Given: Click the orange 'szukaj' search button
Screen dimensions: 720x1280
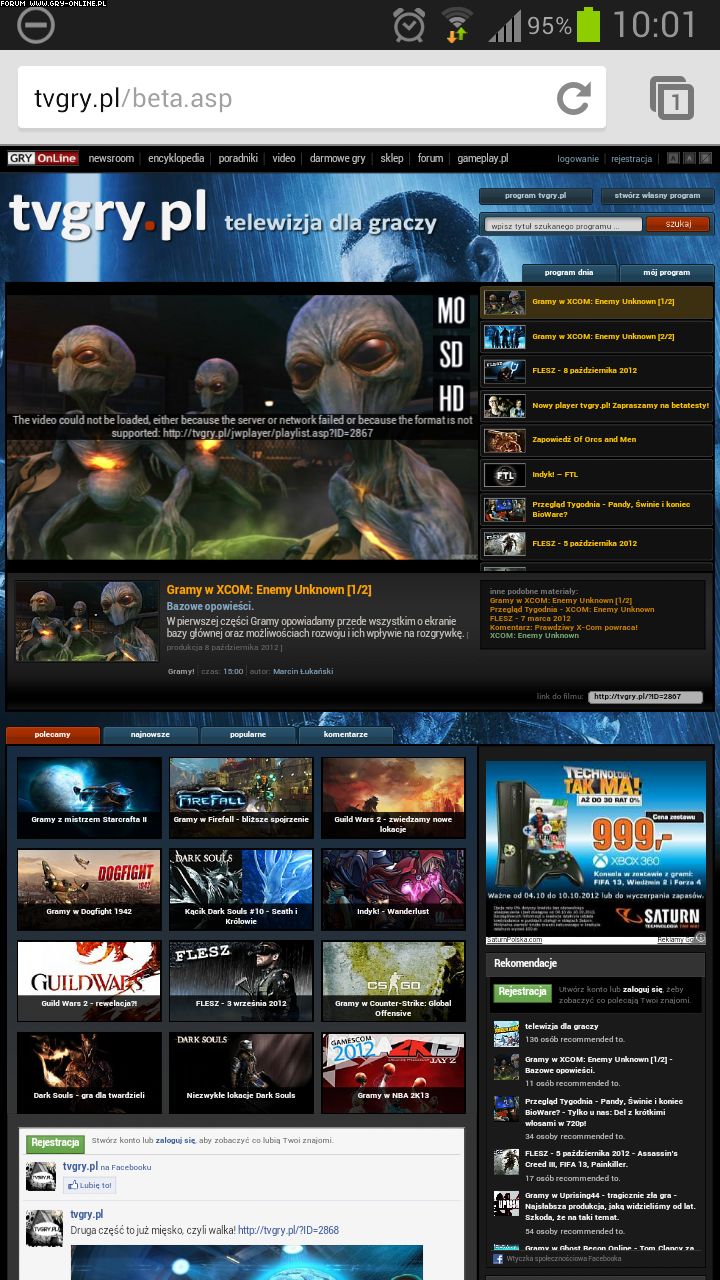Looking at the screenshot, I should pyautogui.click(x=678, y=224).
